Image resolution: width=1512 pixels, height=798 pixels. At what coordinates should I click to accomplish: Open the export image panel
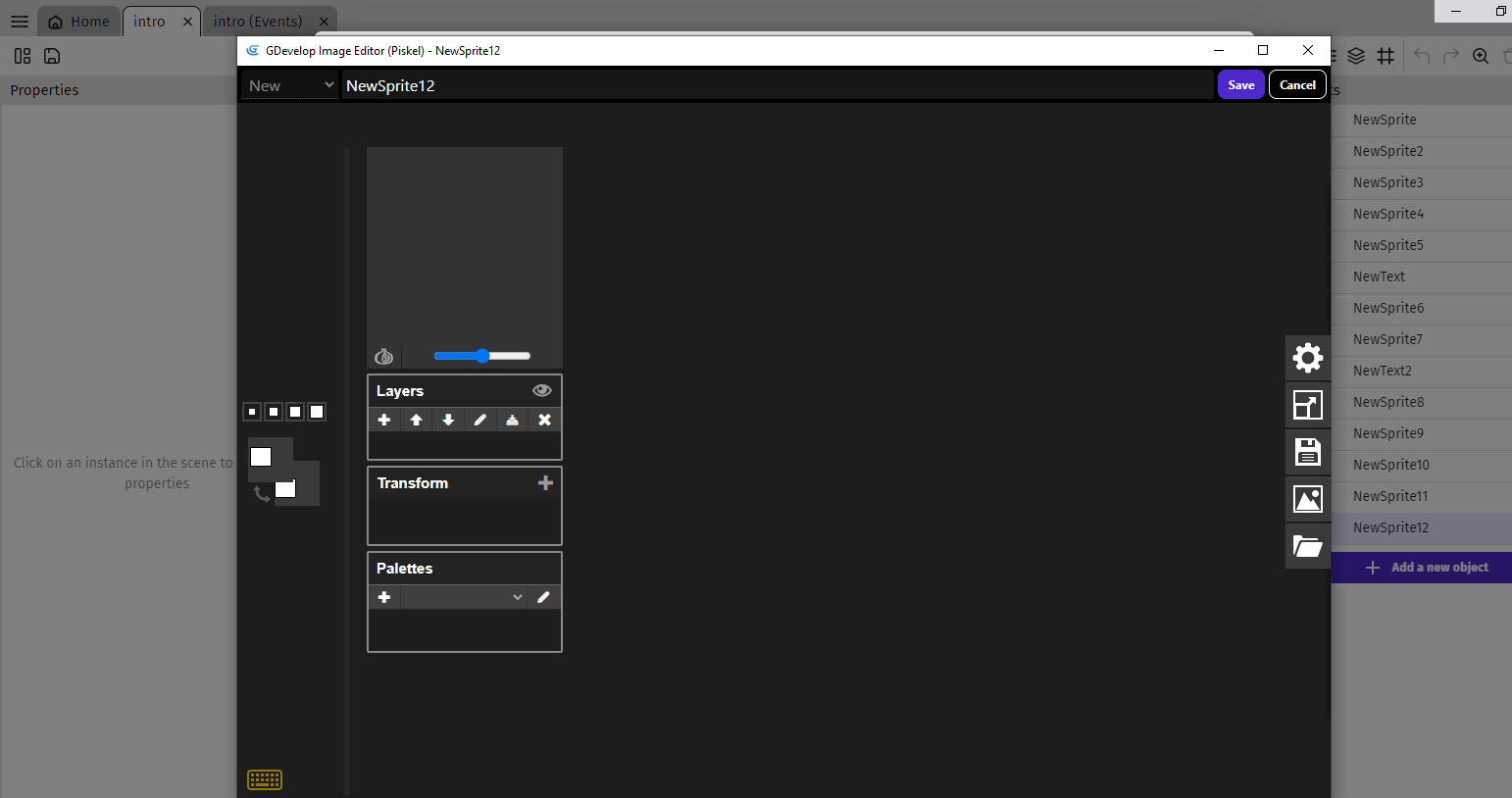pos(1308,499)
